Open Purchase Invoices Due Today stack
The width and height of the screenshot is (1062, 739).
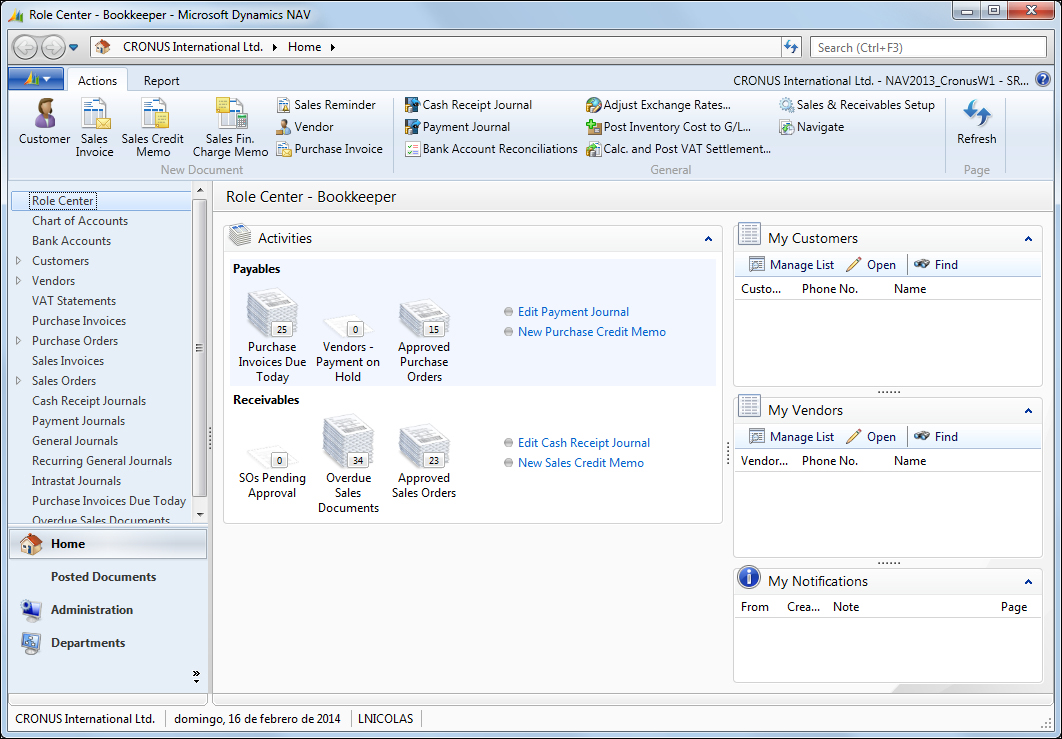272,336
